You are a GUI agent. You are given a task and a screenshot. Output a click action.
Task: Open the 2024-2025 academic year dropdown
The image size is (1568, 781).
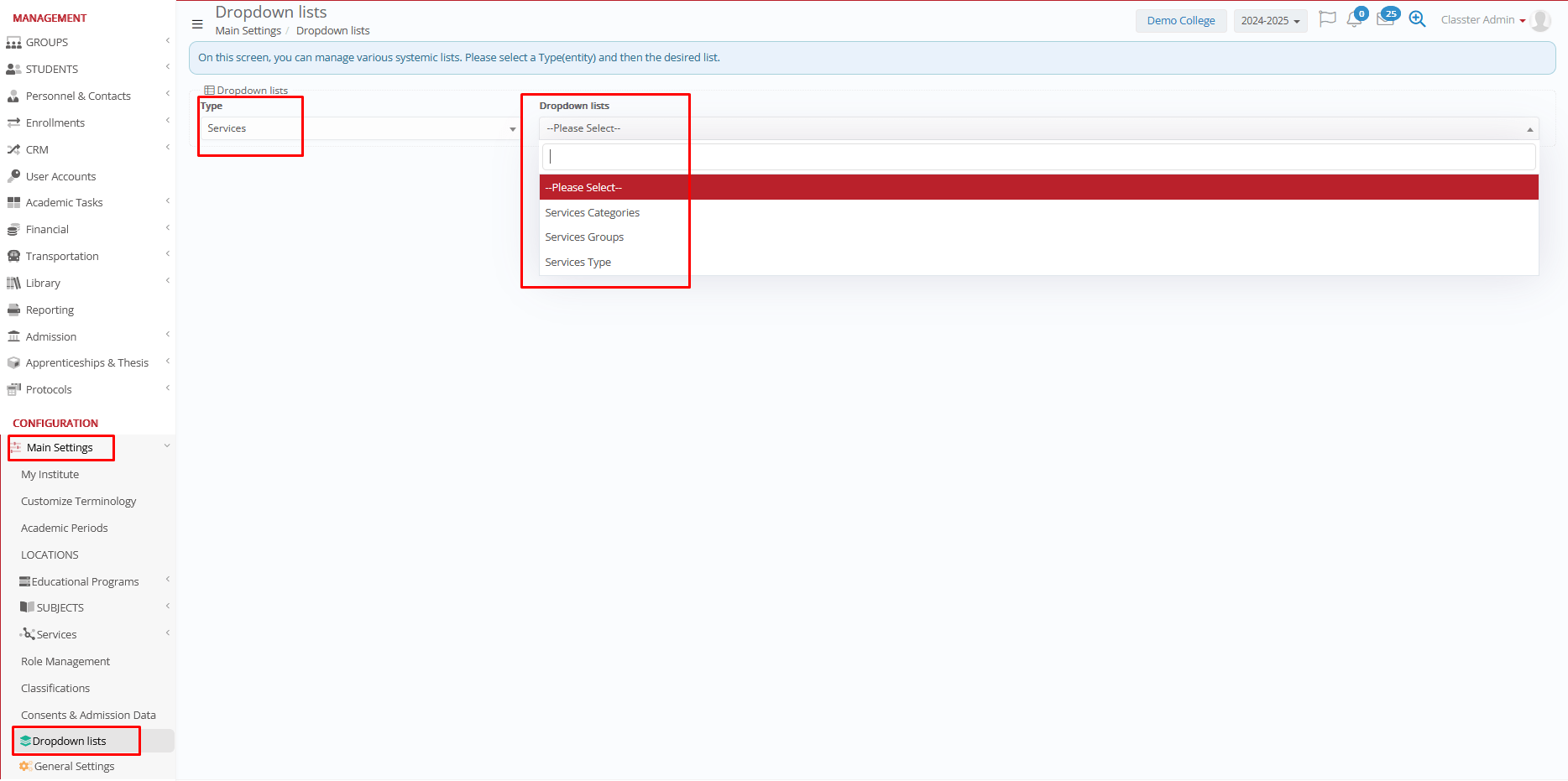[1270, 21]
